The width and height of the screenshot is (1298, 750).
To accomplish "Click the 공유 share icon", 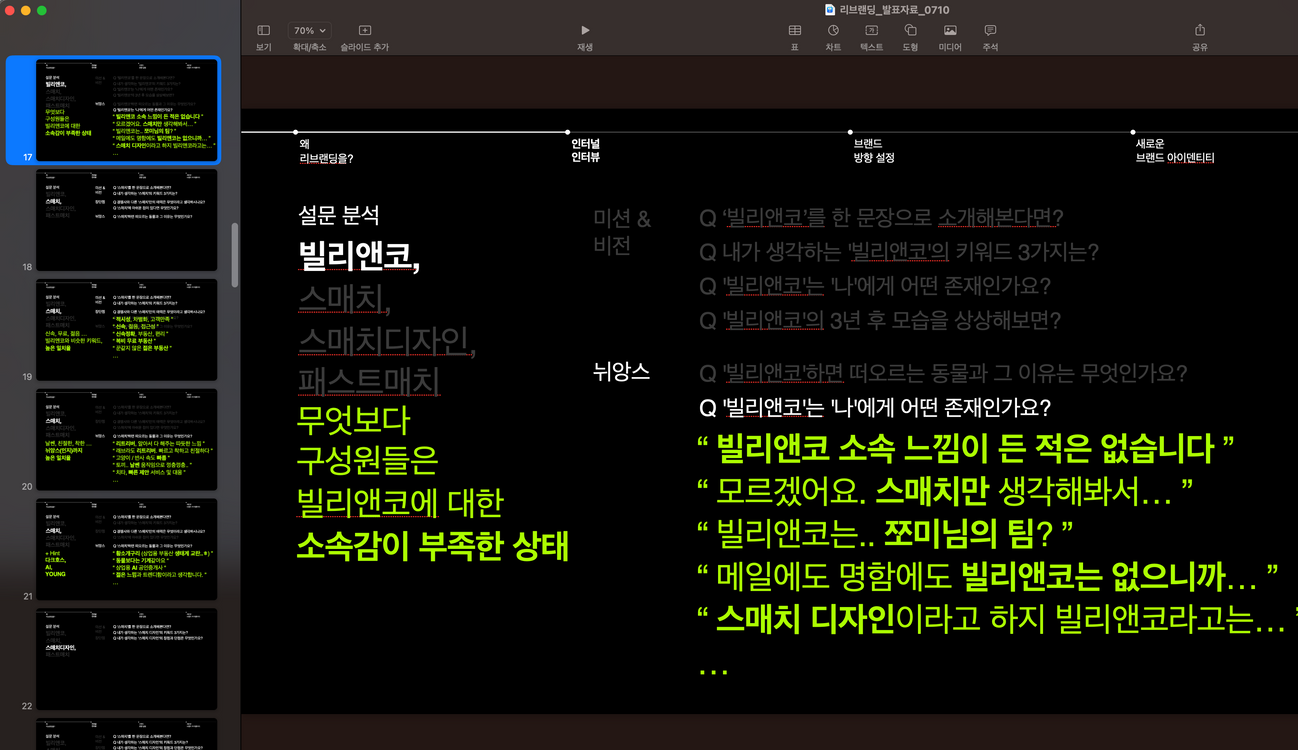I will (x=1200, y=31).
